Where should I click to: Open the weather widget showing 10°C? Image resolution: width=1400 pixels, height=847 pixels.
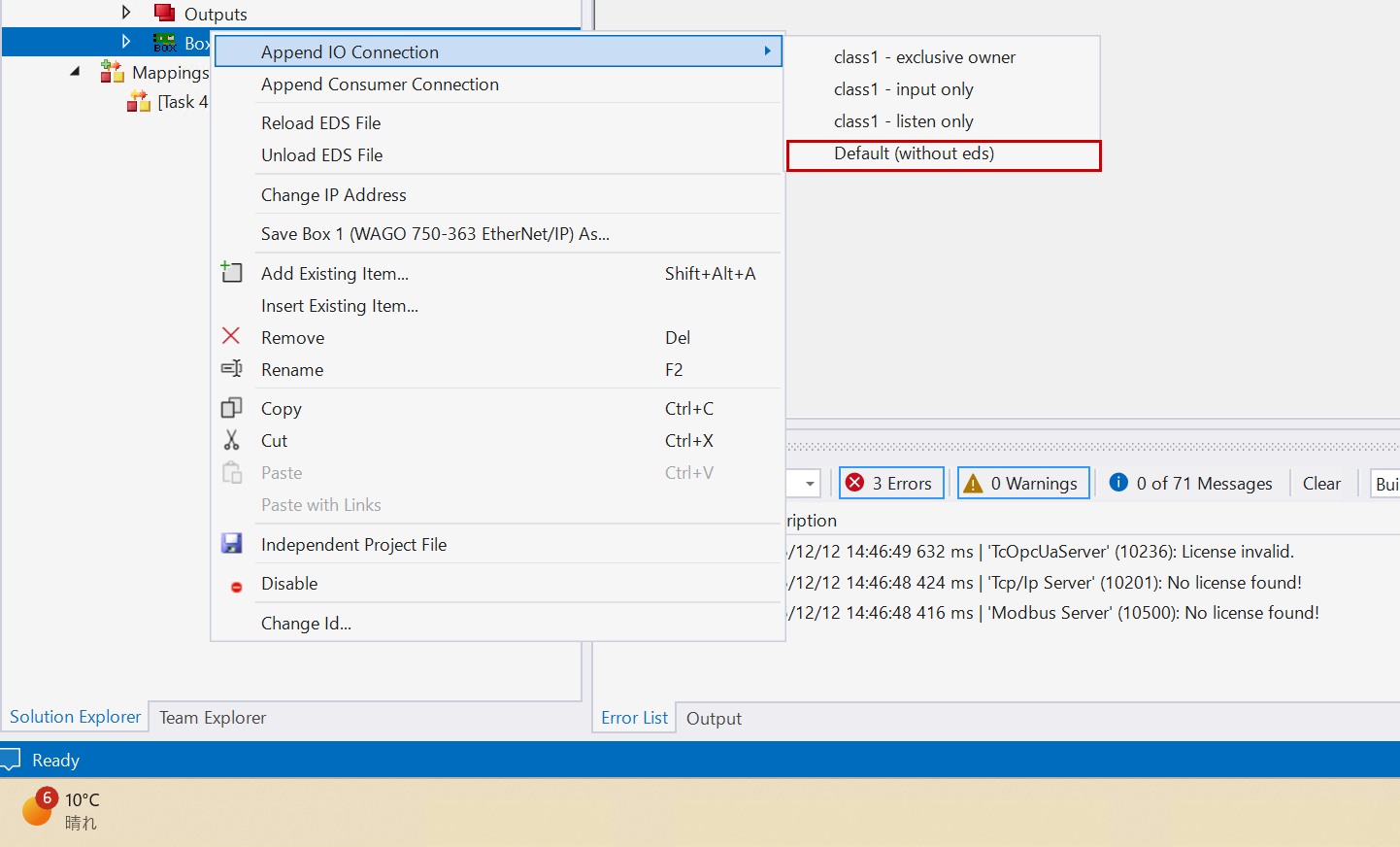(x=60, y=810)
